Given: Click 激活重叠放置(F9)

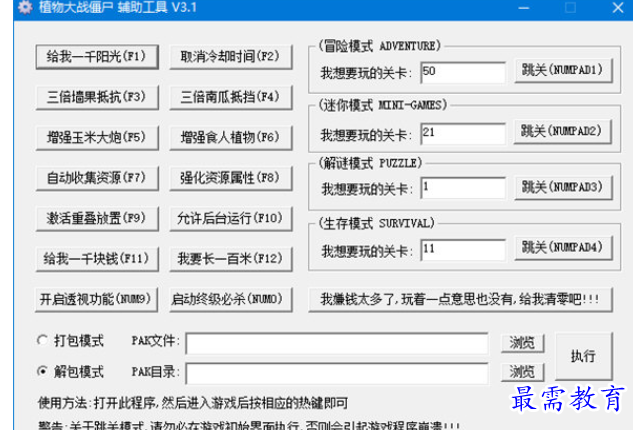Looking at the screenshot, I should (x=97, y=218).
